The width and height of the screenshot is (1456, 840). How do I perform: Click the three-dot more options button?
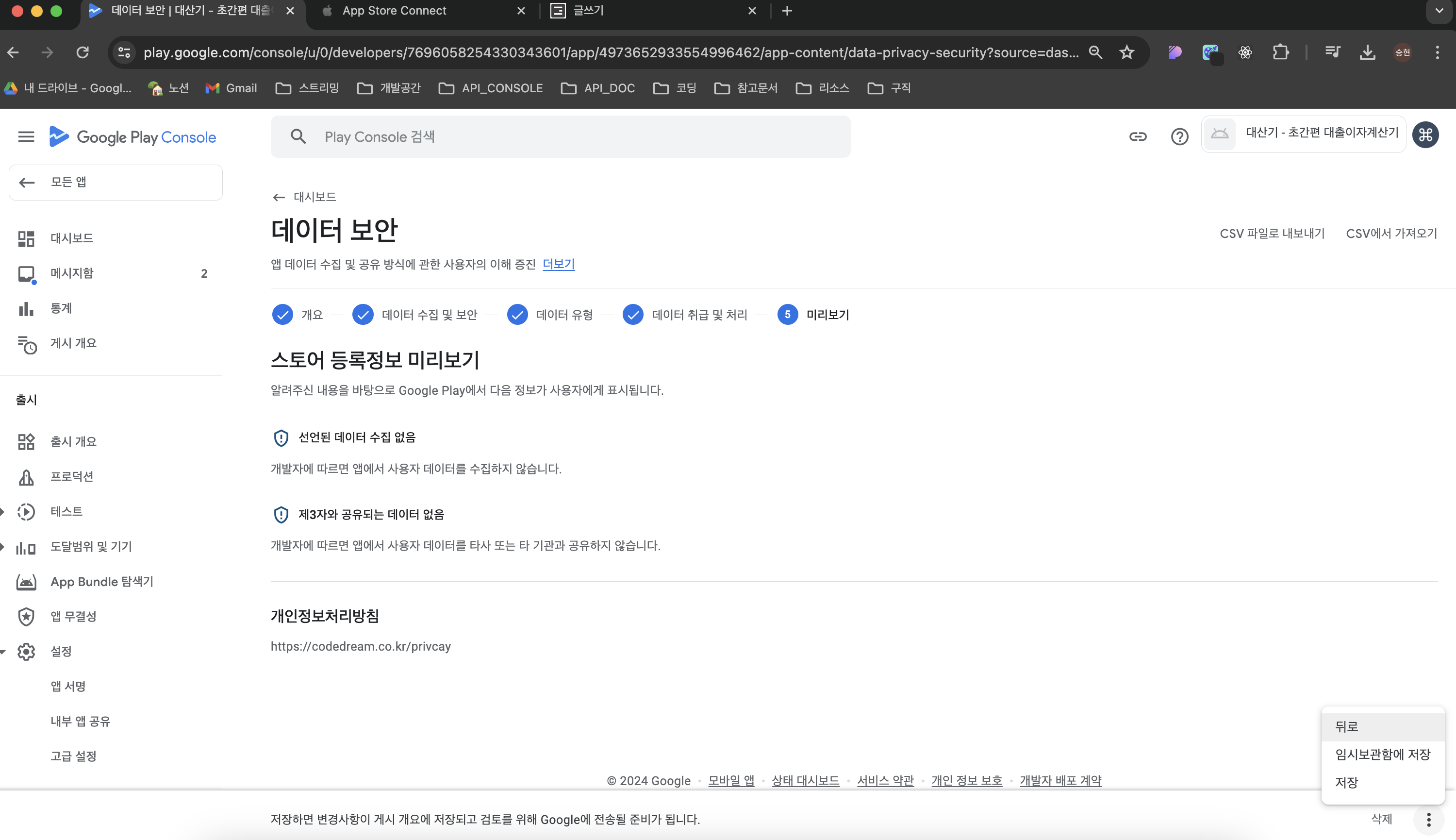click(x=1428, y=819)
